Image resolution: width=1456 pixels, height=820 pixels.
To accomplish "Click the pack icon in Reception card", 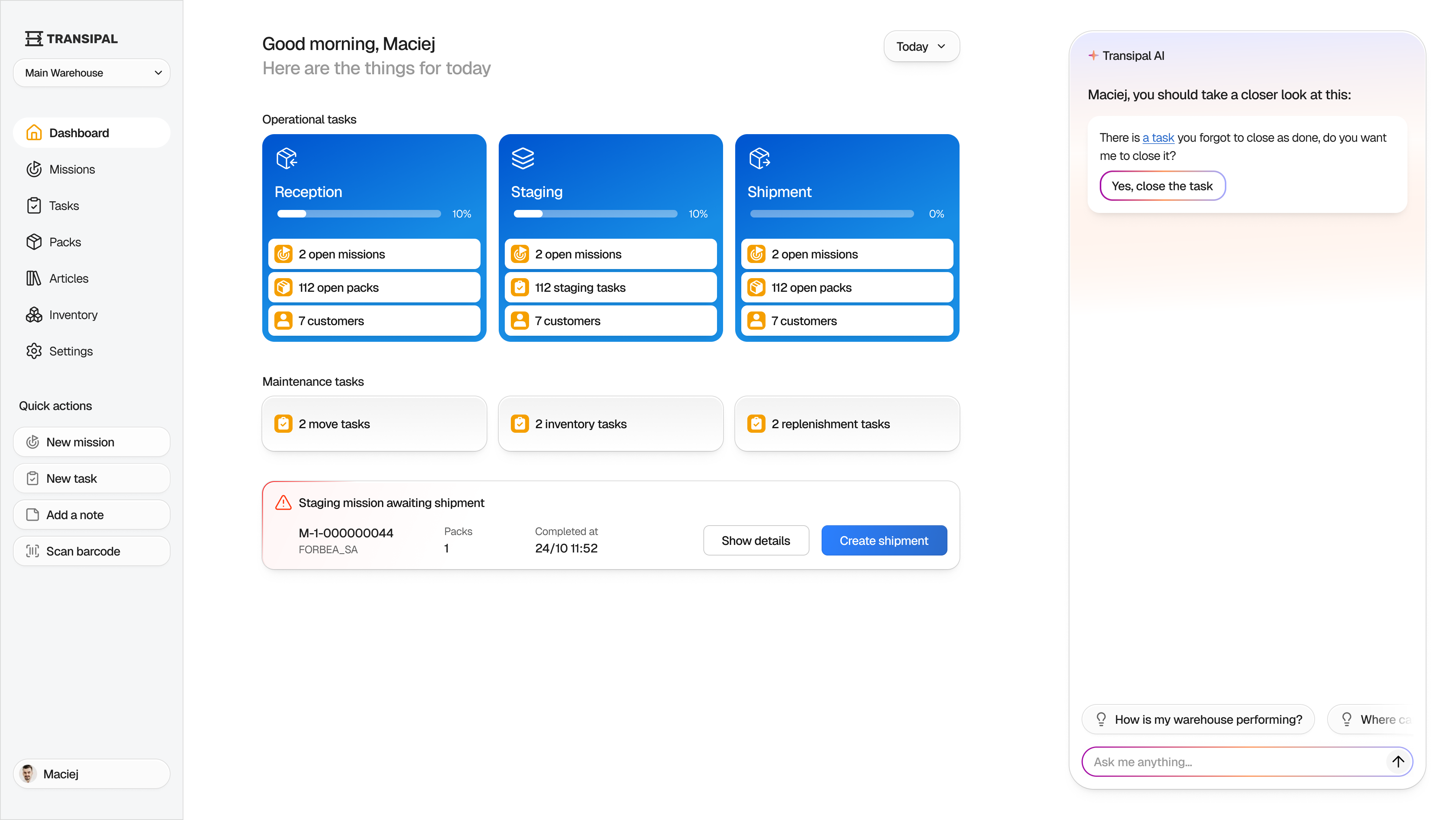I will tap(283, 288).
